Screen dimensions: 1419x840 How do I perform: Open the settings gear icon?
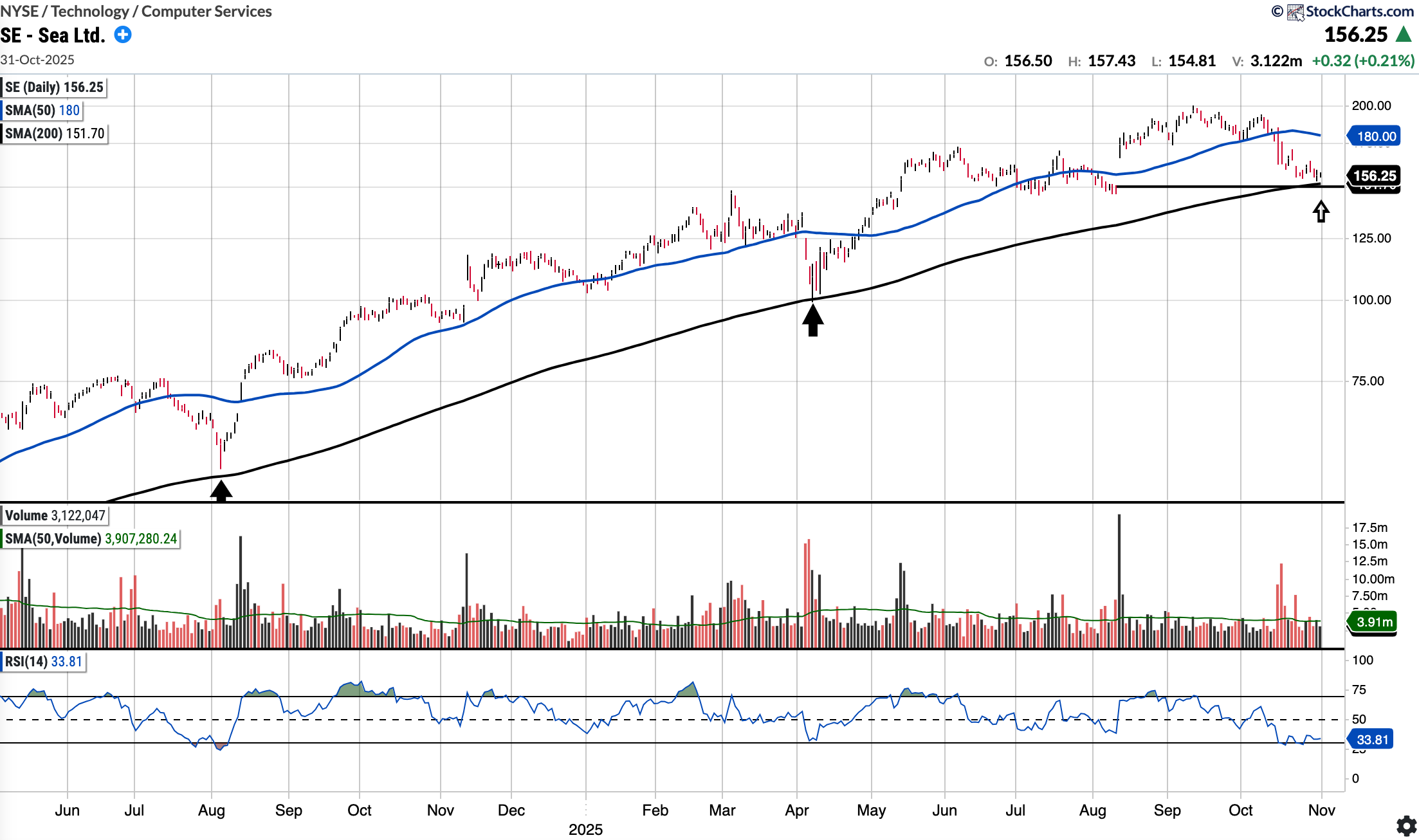1406,826
